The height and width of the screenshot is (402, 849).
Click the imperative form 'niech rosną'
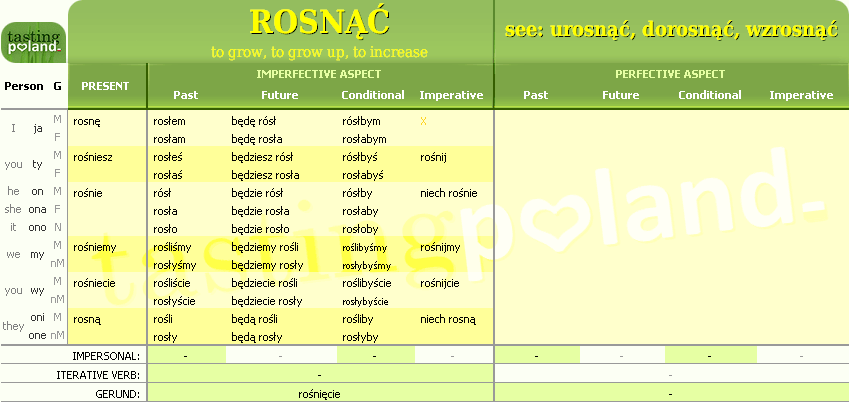coord(448,320)
